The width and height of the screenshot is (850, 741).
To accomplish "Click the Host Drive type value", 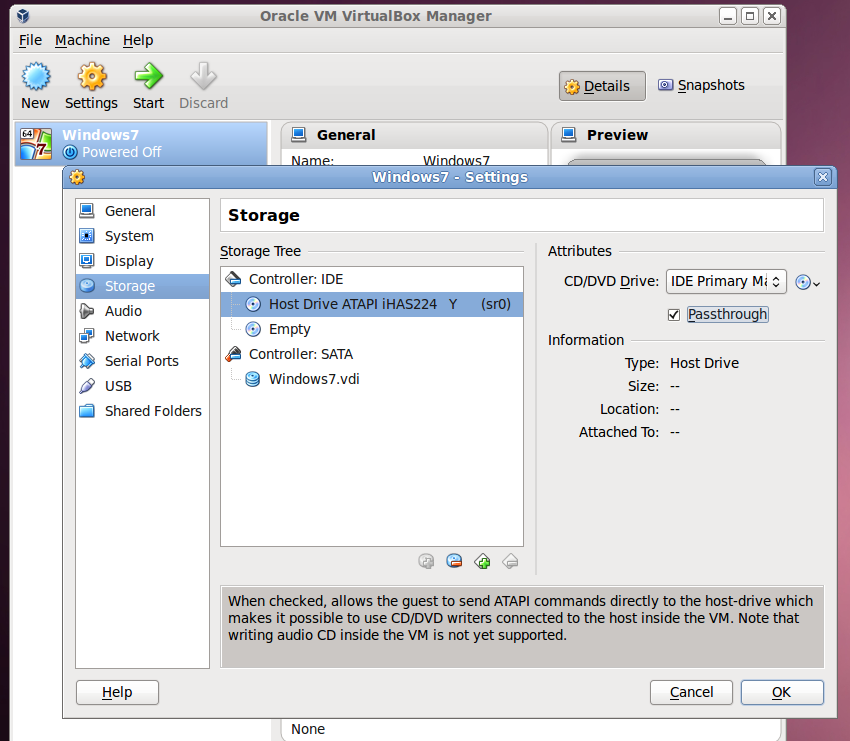I will (704, 363).
